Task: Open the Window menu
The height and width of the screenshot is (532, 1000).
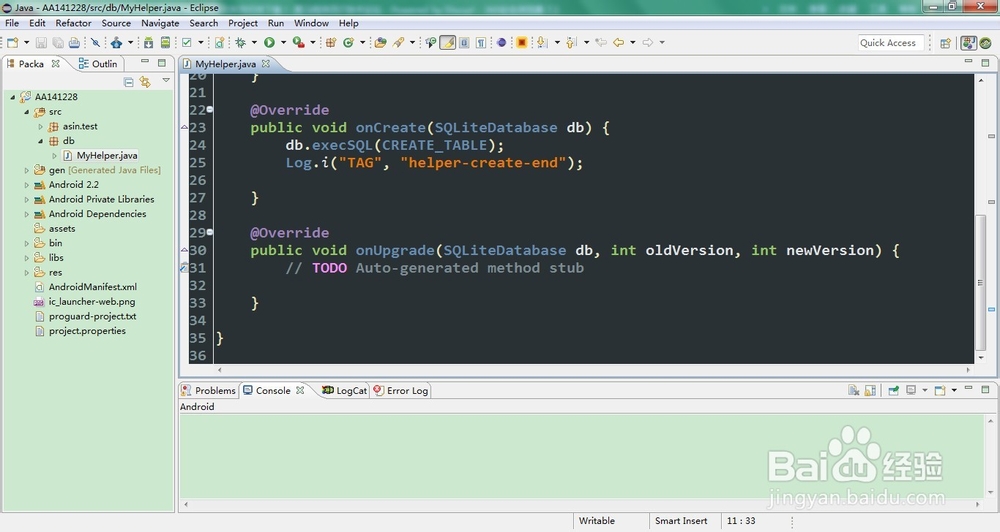Action: pos(311,23)
